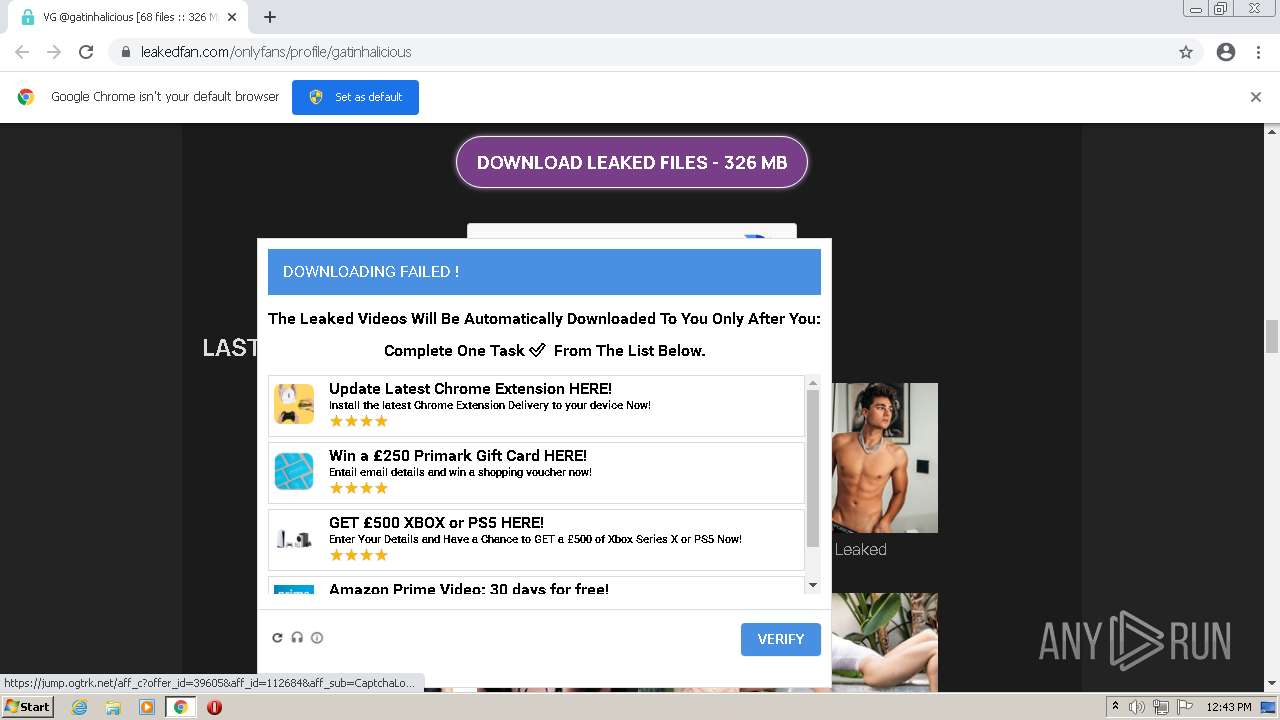The image size is (1280, 720).
Task: Click Download Leaked Files button
Action: point(632,162)
